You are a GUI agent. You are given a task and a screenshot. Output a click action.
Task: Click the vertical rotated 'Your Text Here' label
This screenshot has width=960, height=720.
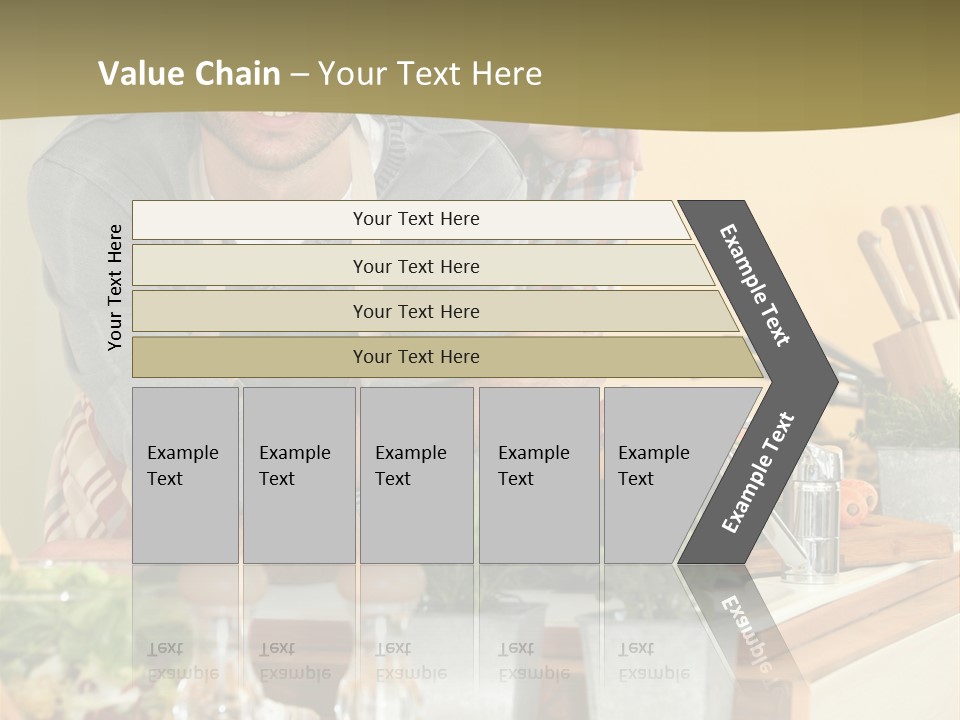coord(115,287)
